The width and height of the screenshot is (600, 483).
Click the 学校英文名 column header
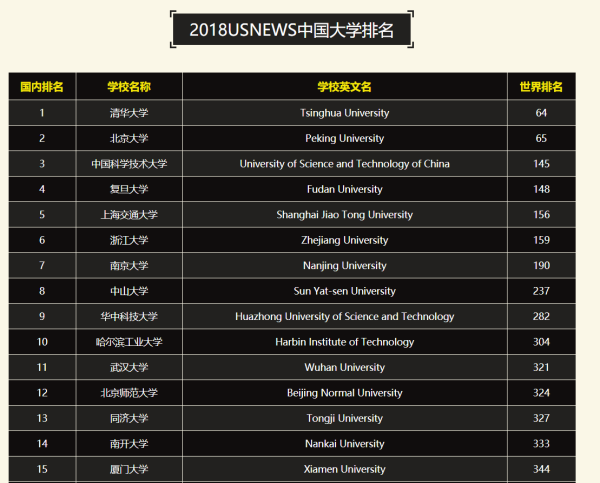pyautogui.click(x=344, y=86)
